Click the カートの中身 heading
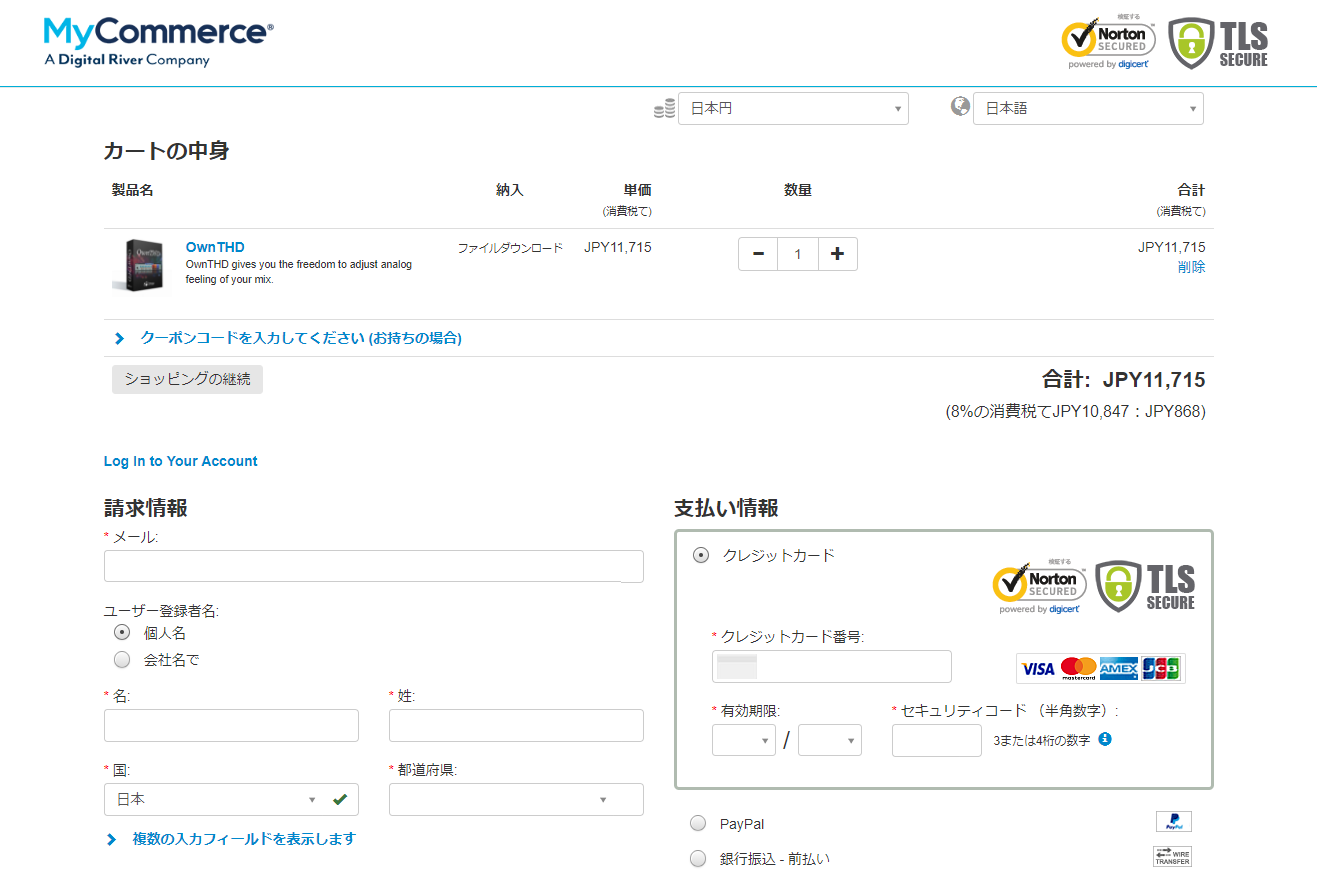This screenshot has height=874, width=1317. 166,151
